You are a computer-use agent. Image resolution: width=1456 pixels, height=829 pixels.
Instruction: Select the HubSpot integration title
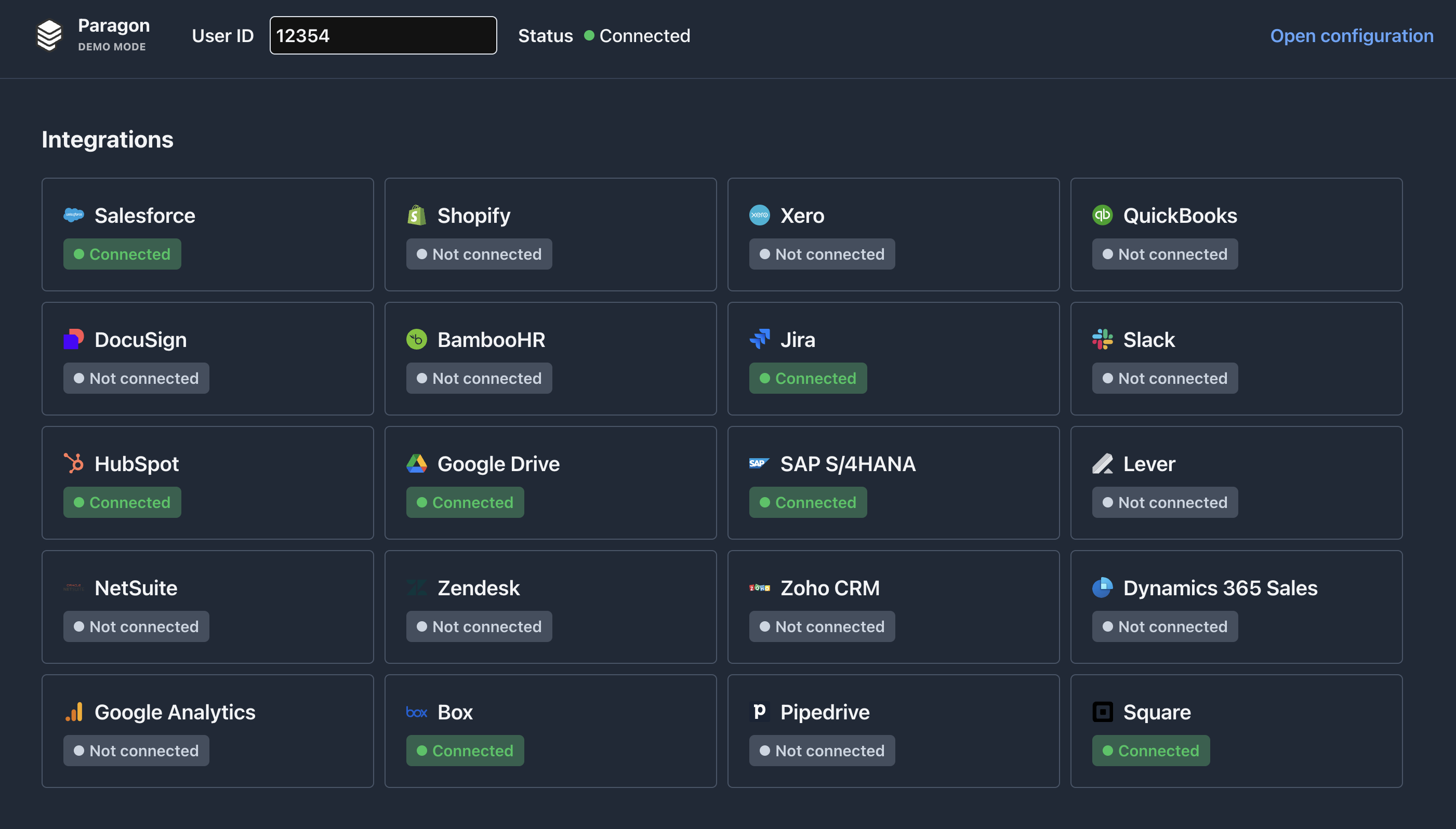[137, 464]
